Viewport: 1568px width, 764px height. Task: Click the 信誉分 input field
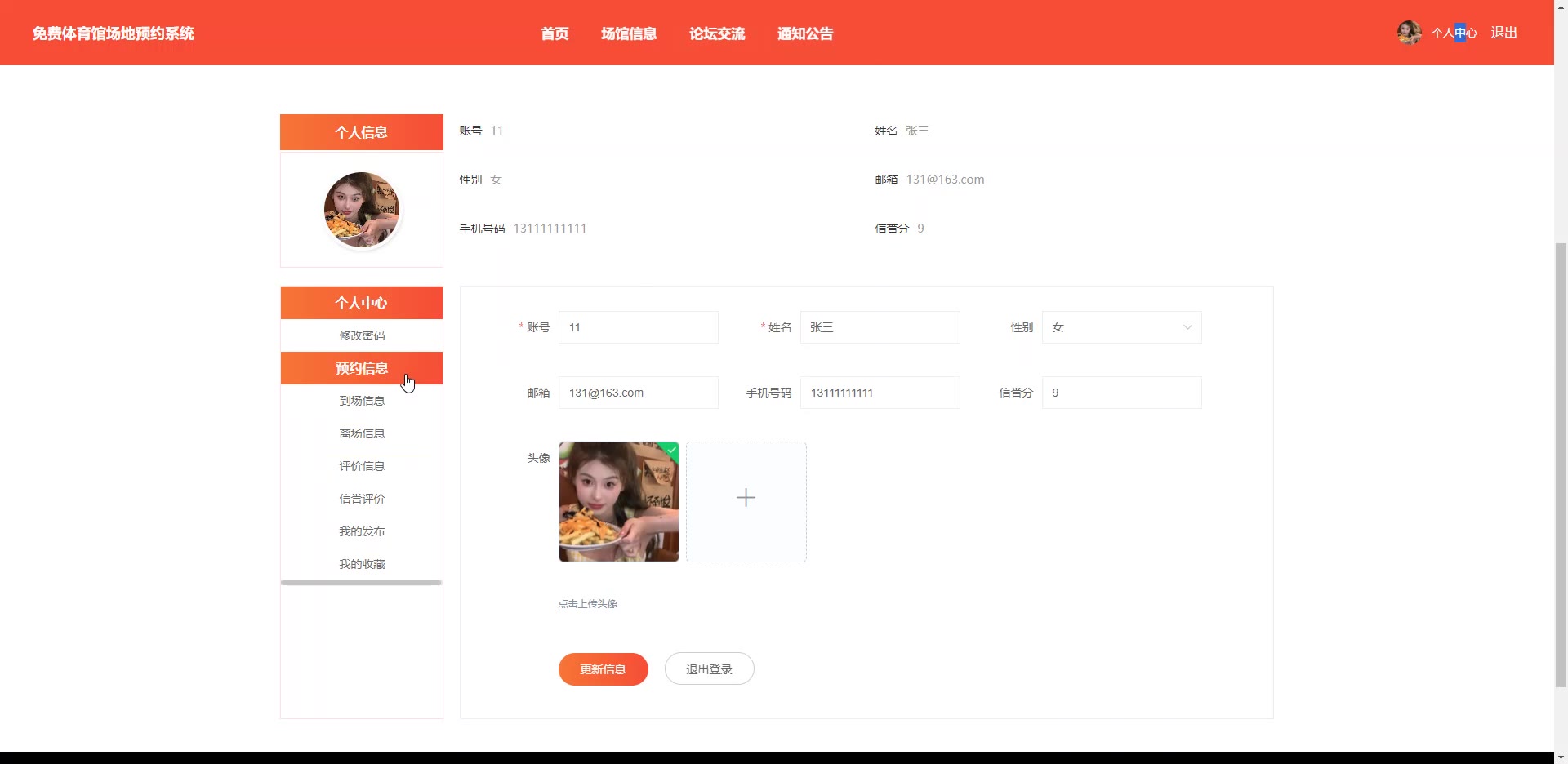pyautogui.click(x=1122, y=393)
